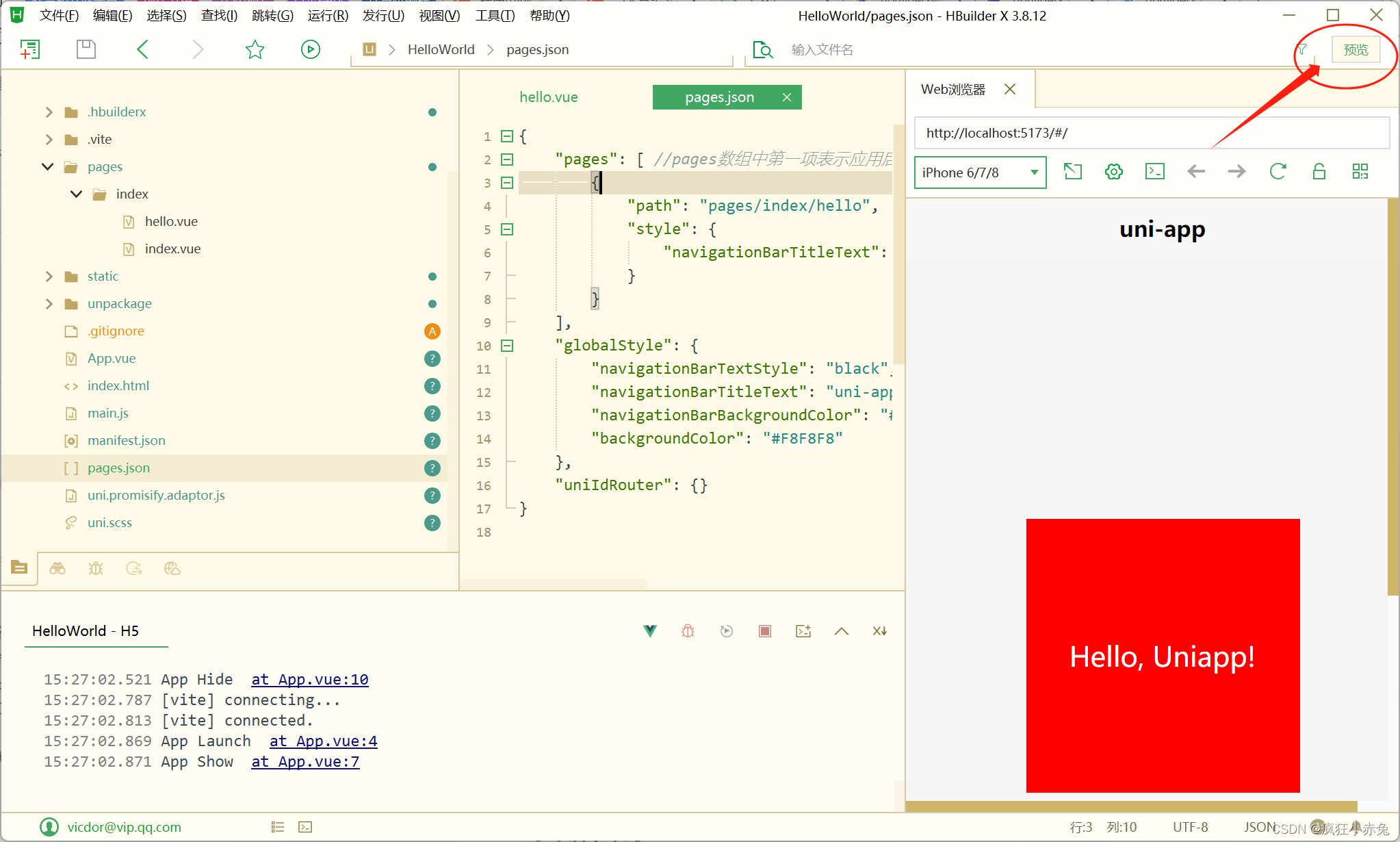Switch to the project file tree view icon

tap(19, 567)
